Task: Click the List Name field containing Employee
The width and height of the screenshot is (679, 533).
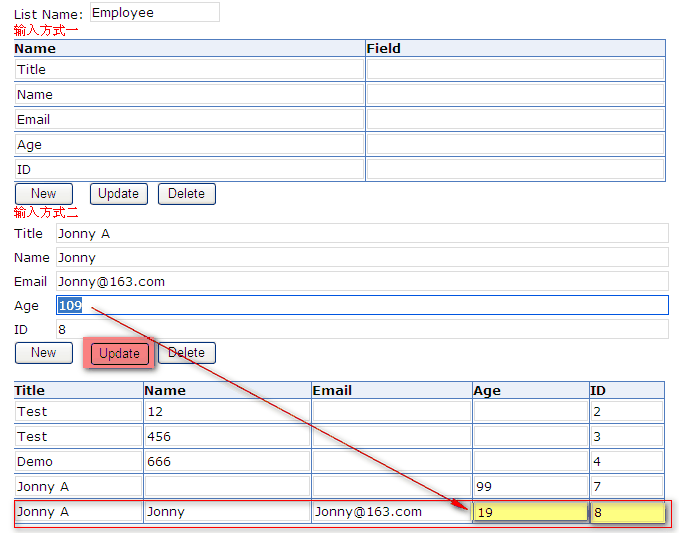Action: pos(155,13)
